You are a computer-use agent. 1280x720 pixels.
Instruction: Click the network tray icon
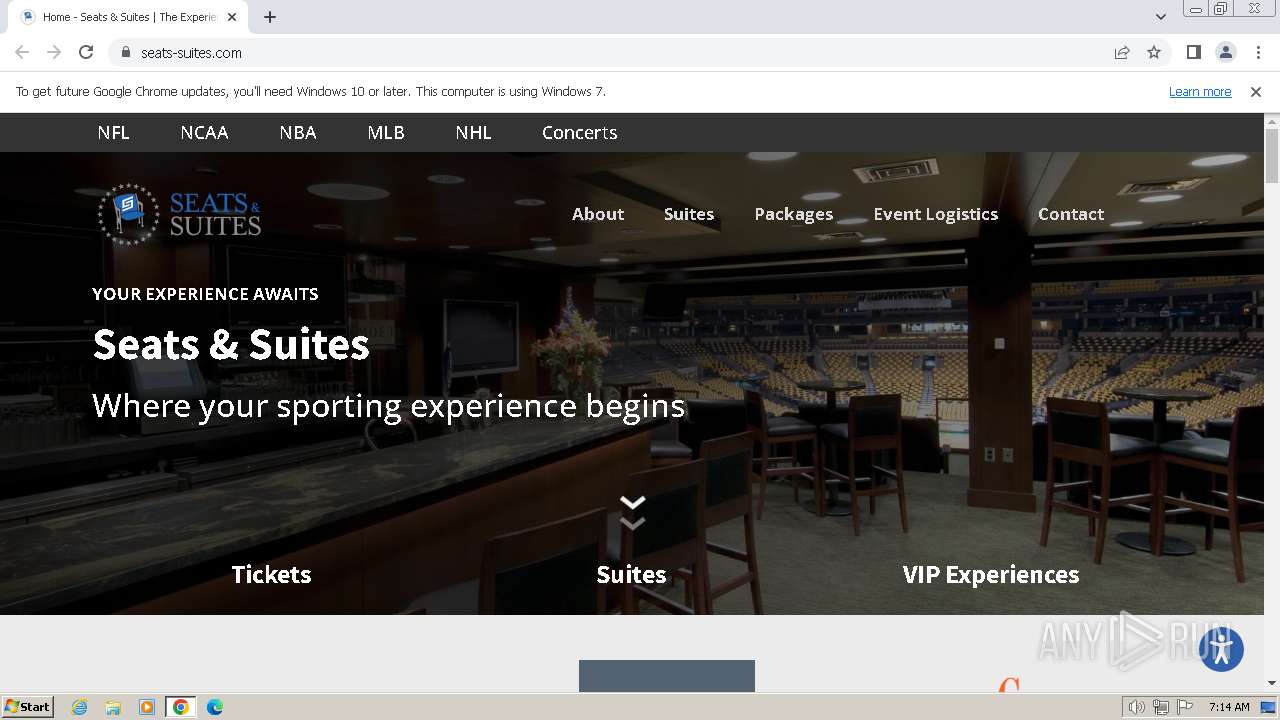click(1161, 707)
